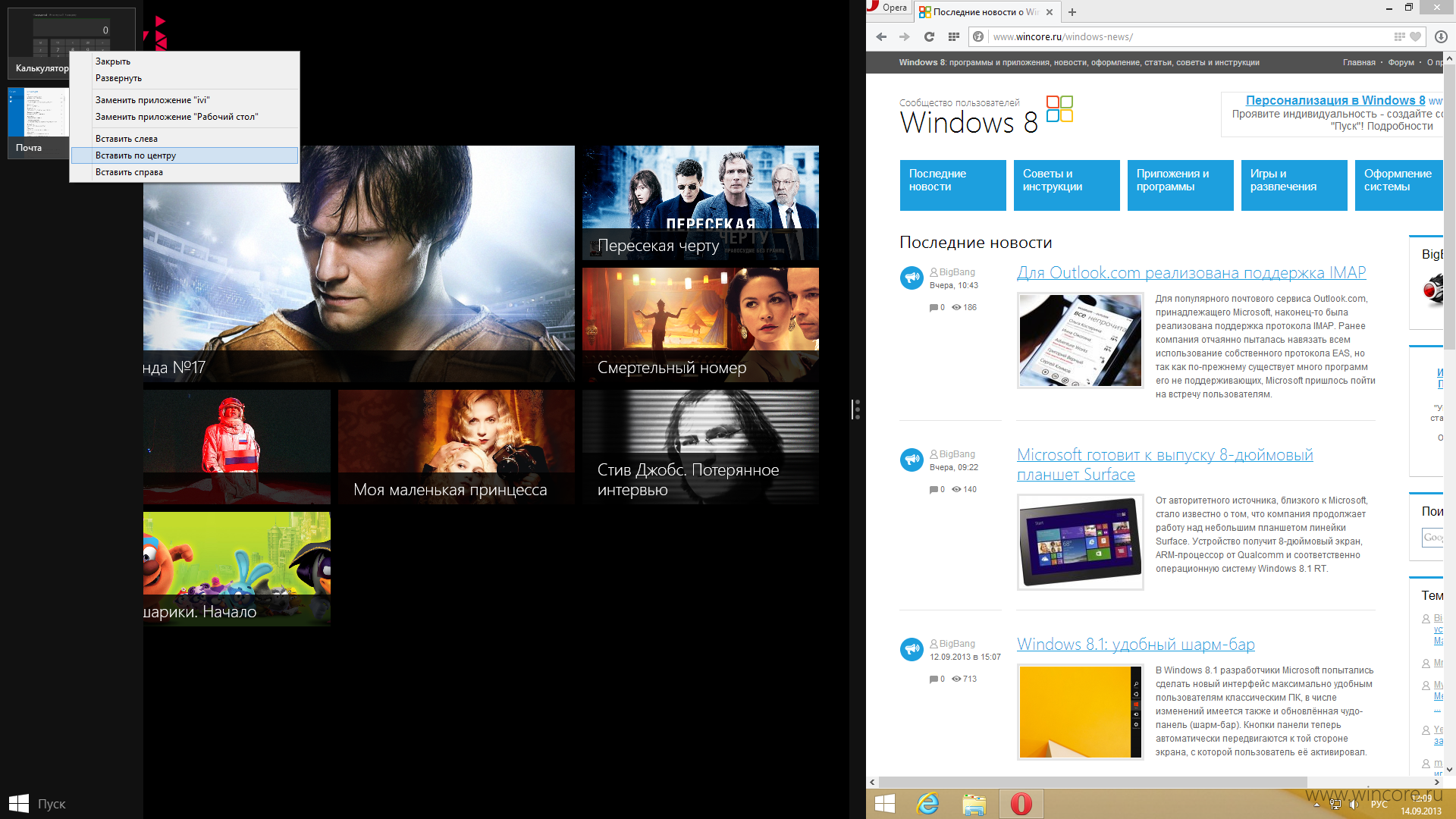
Task: Select Вставить слева menu entry
Action: (x=184, y=139)
